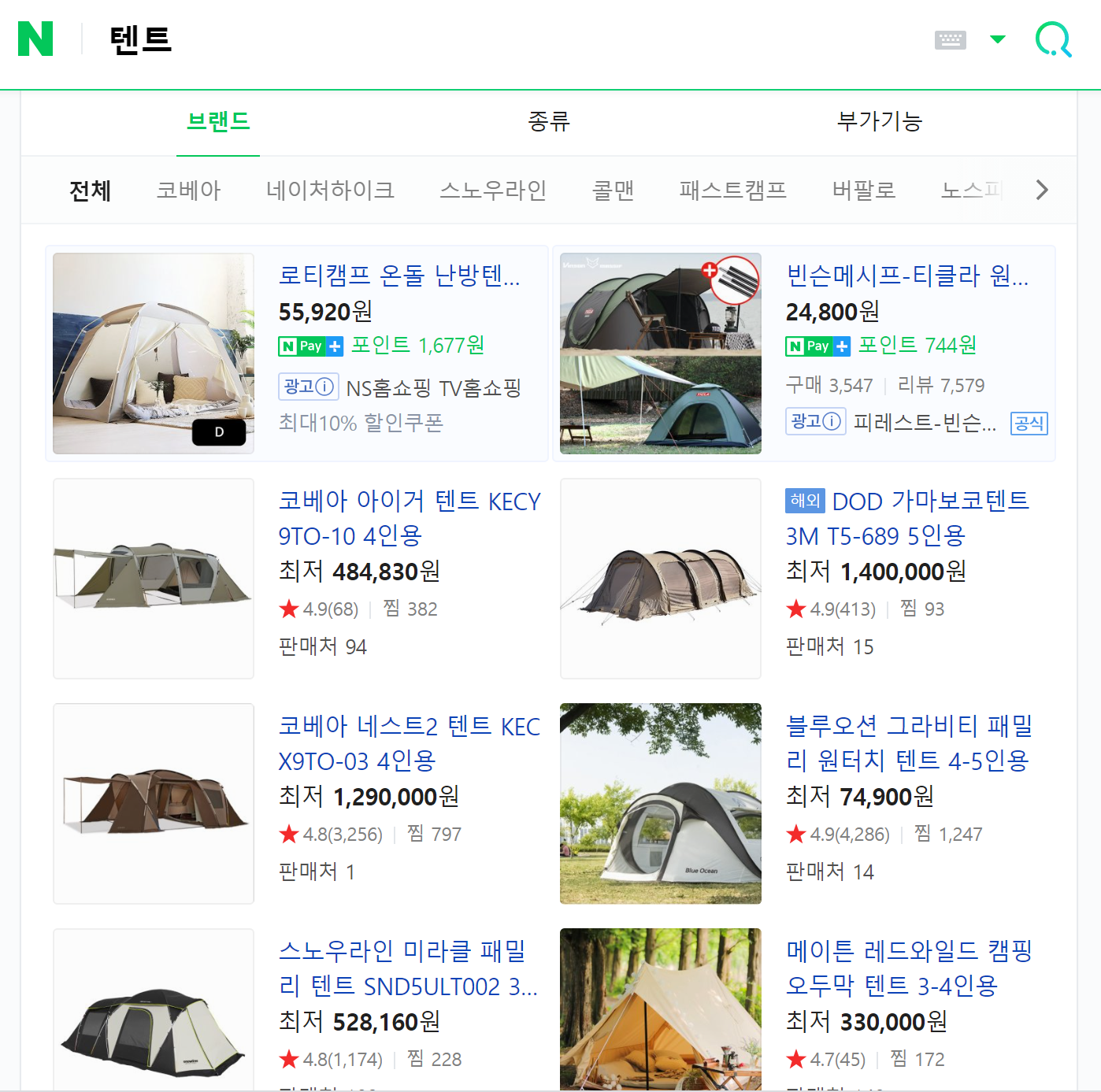Click the green Naver N logo

[x=35, y=39]
